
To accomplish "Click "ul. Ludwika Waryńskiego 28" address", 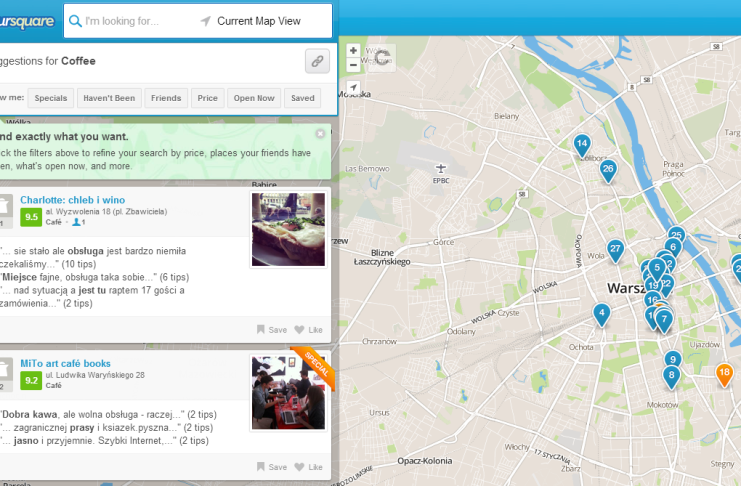I will 95,375.
